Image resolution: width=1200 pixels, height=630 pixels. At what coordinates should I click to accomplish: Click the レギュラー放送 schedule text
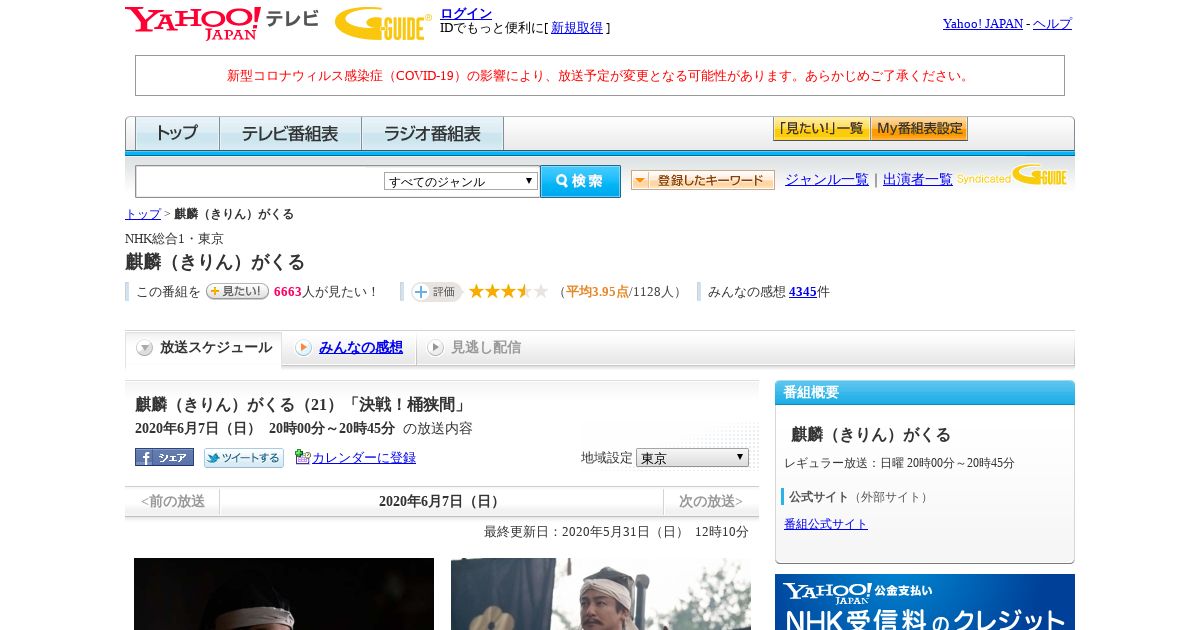(x=899, y=463)
